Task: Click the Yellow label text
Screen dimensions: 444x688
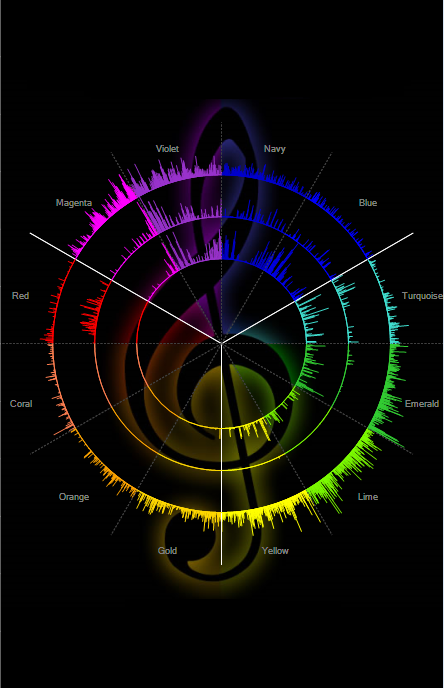Action: click(x=275, y=551)
